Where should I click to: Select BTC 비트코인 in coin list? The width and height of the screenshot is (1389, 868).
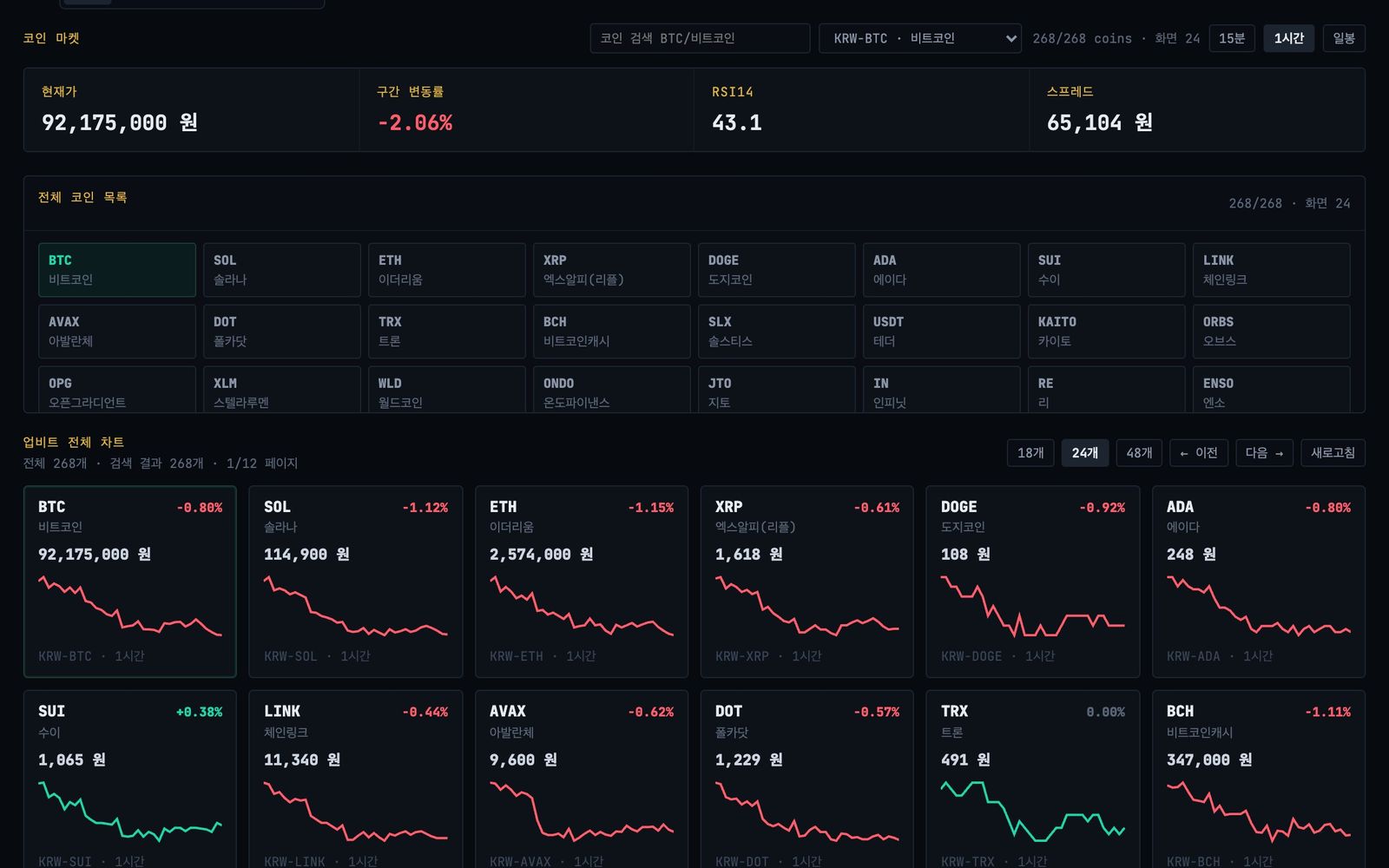(x=117, y=270)
